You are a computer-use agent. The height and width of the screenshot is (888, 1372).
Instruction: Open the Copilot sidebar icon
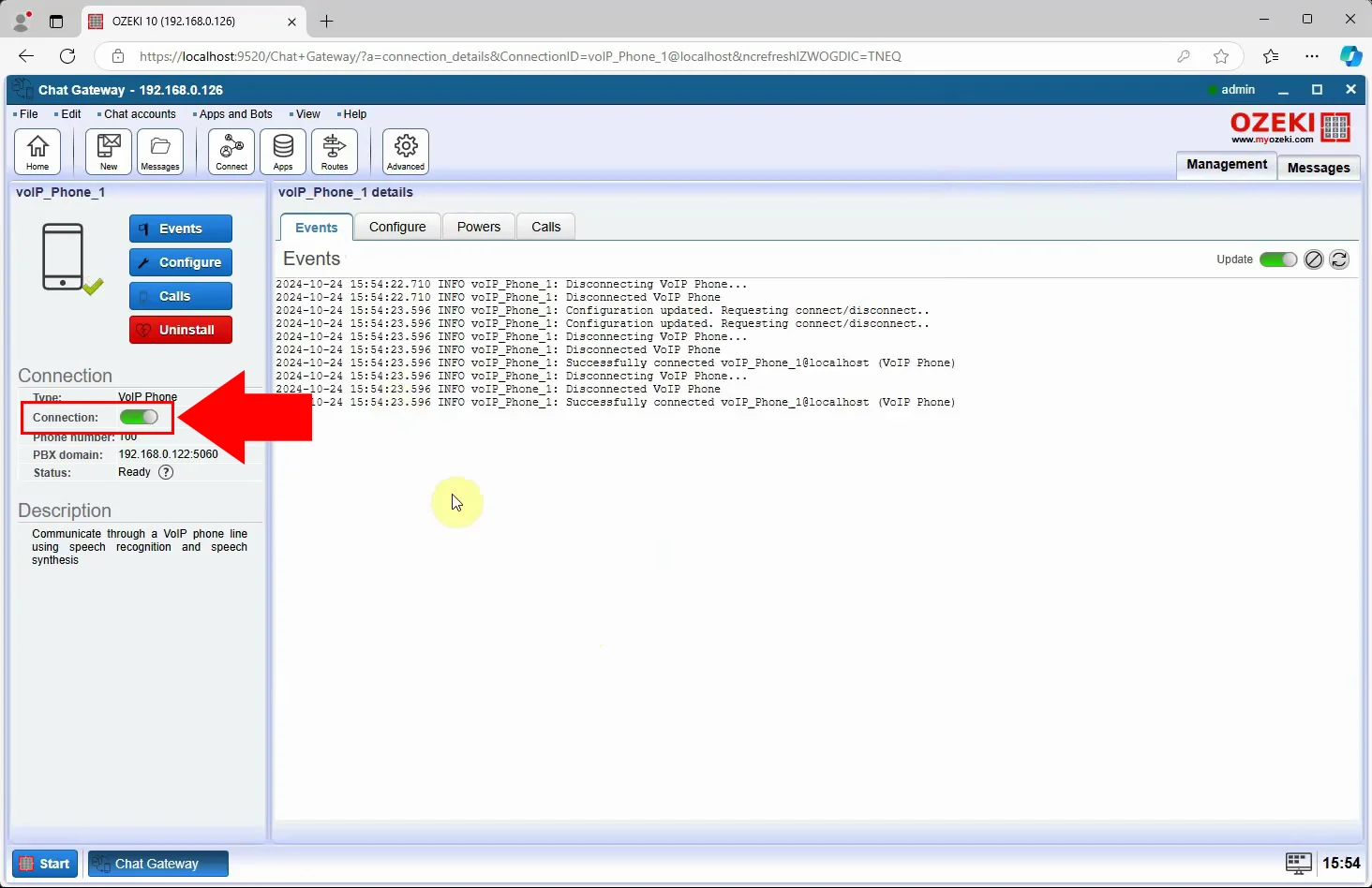(x=1350, y=56)
